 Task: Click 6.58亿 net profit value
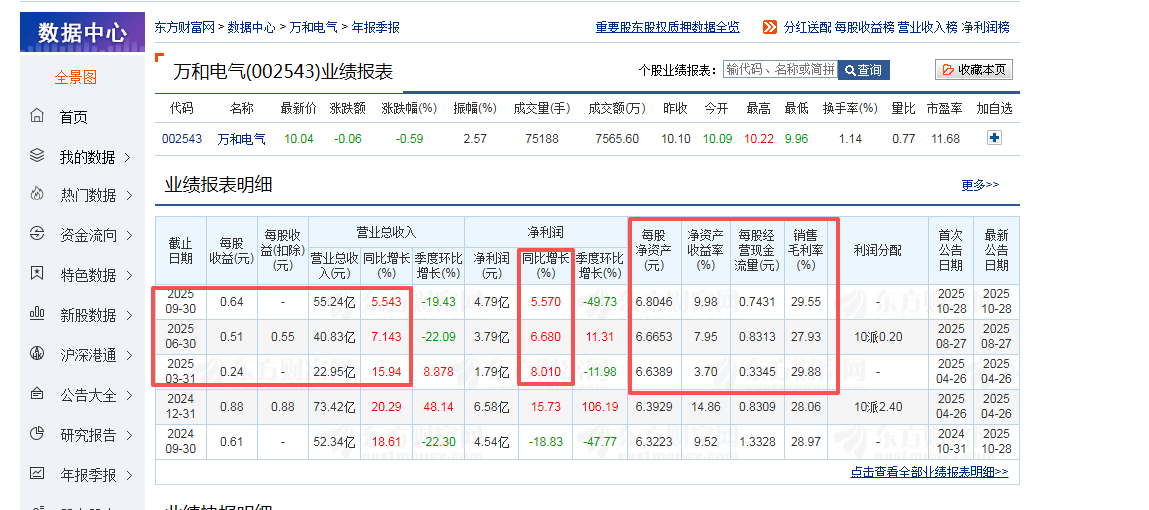[x=492, y=407]
